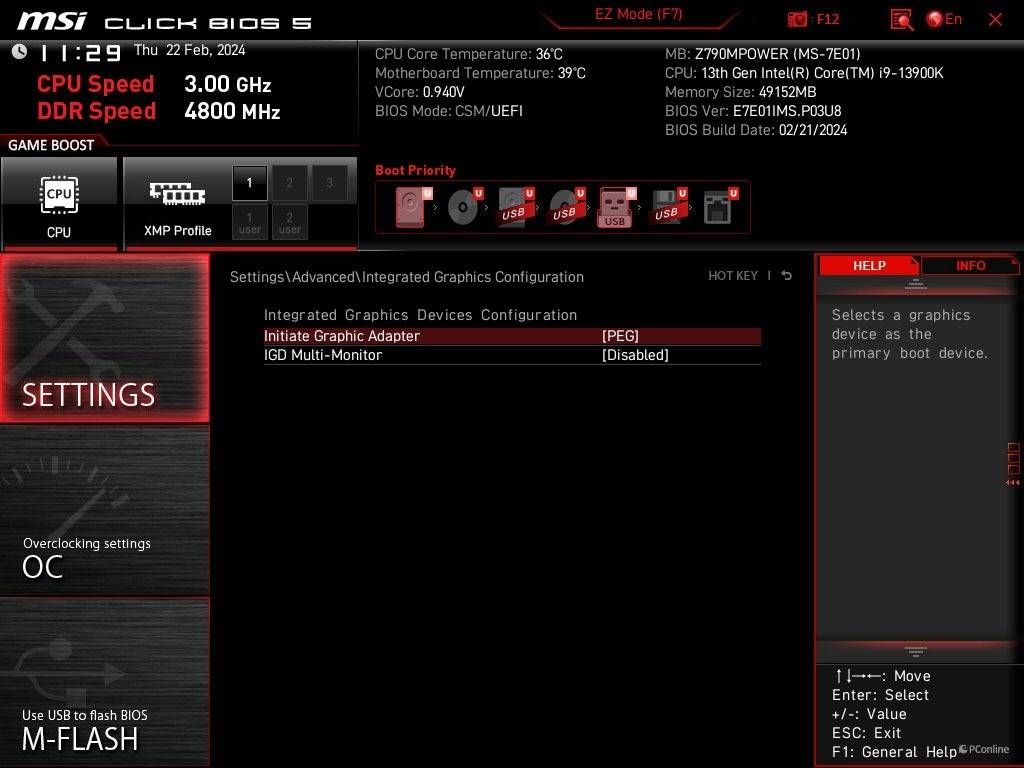
Task: Click the grip handle at the bottom of help panel
Action: tap(916, 651)
